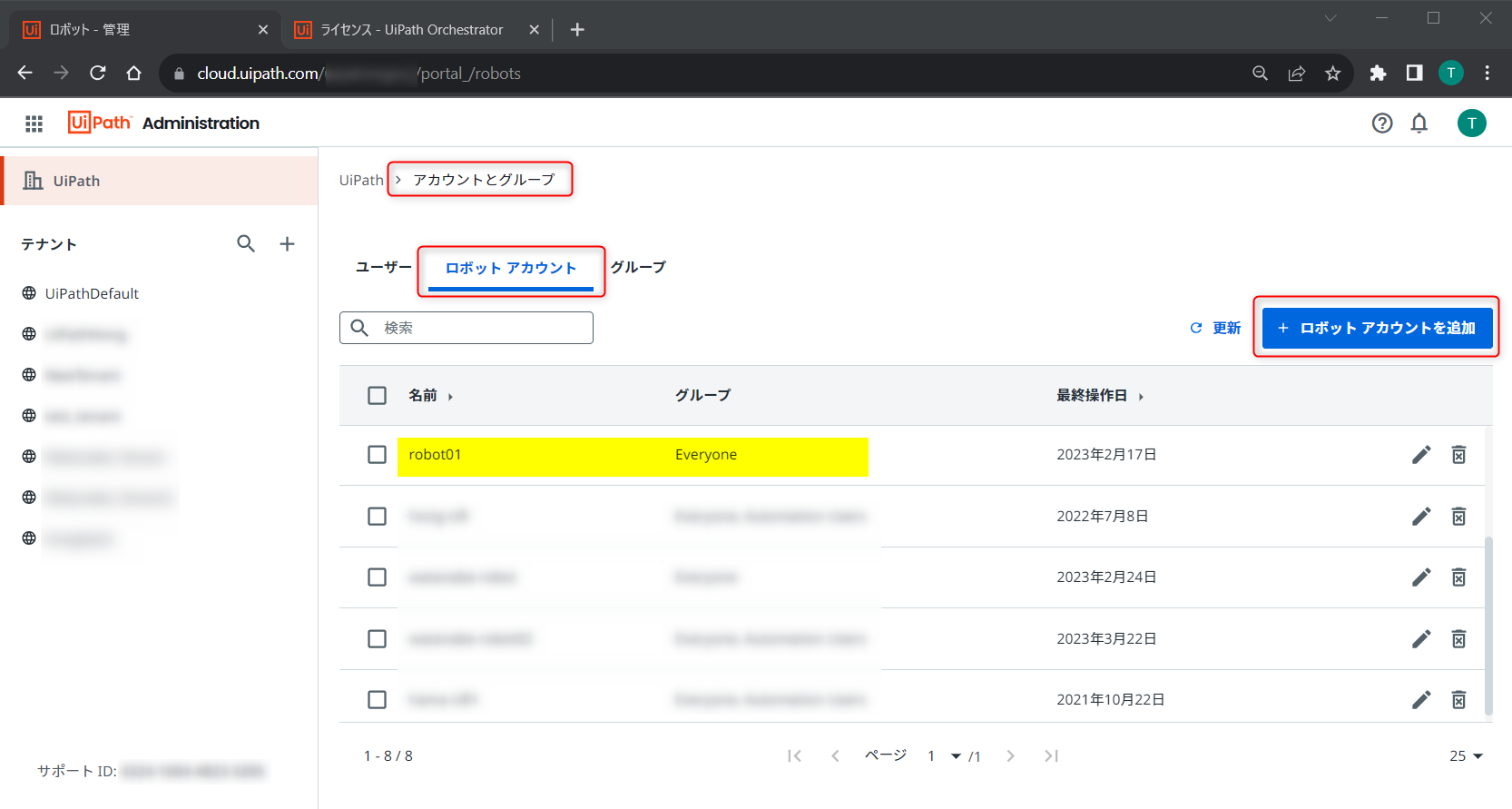Sort by 最終操作日 column arrow
This screenshot has width=1512, height=809.
pyautogui.click(x=1141, y=397)
